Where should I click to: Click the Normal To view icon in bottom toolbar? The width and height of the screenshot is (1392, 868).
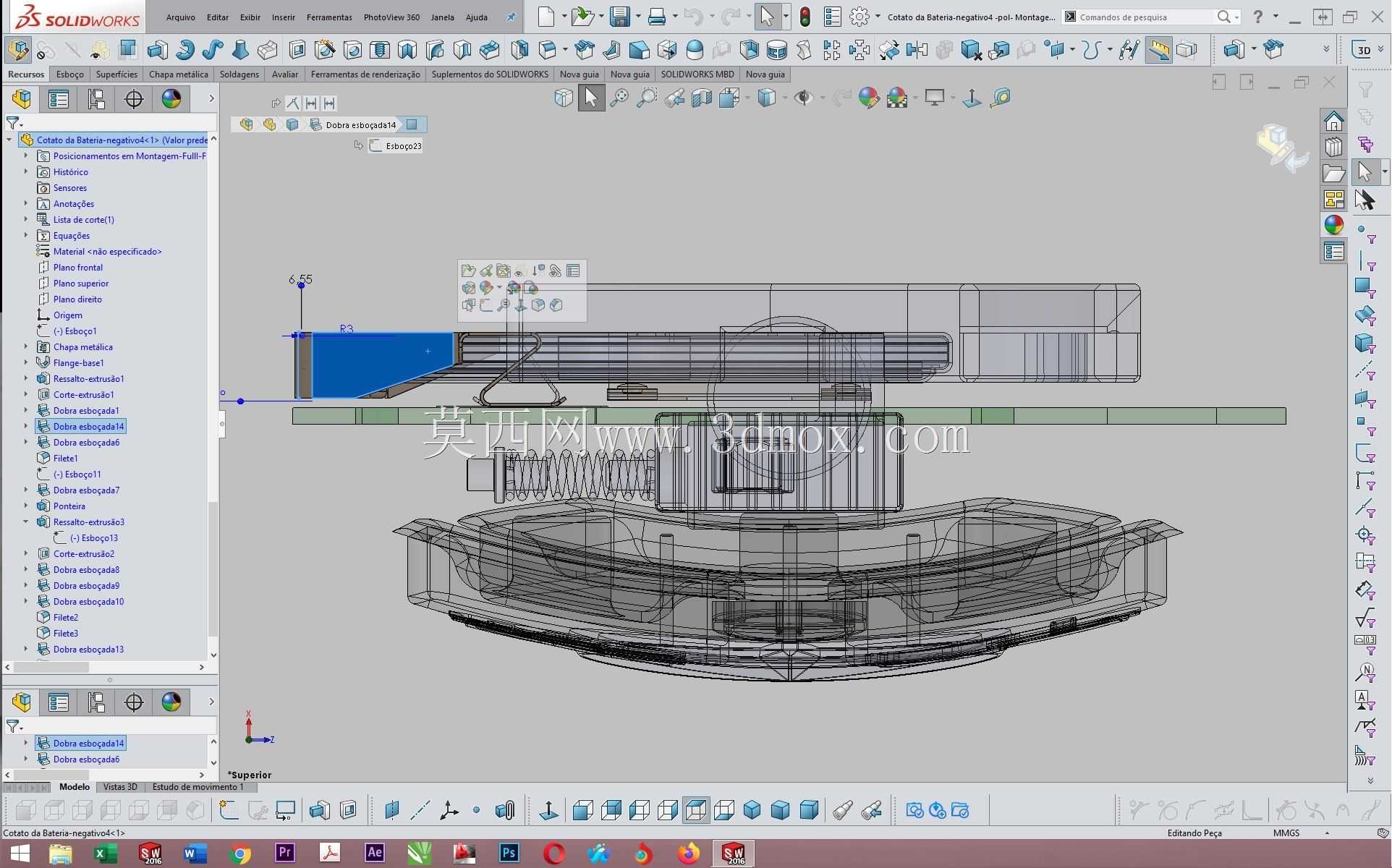pyautogui.click(x=549, y=810)
